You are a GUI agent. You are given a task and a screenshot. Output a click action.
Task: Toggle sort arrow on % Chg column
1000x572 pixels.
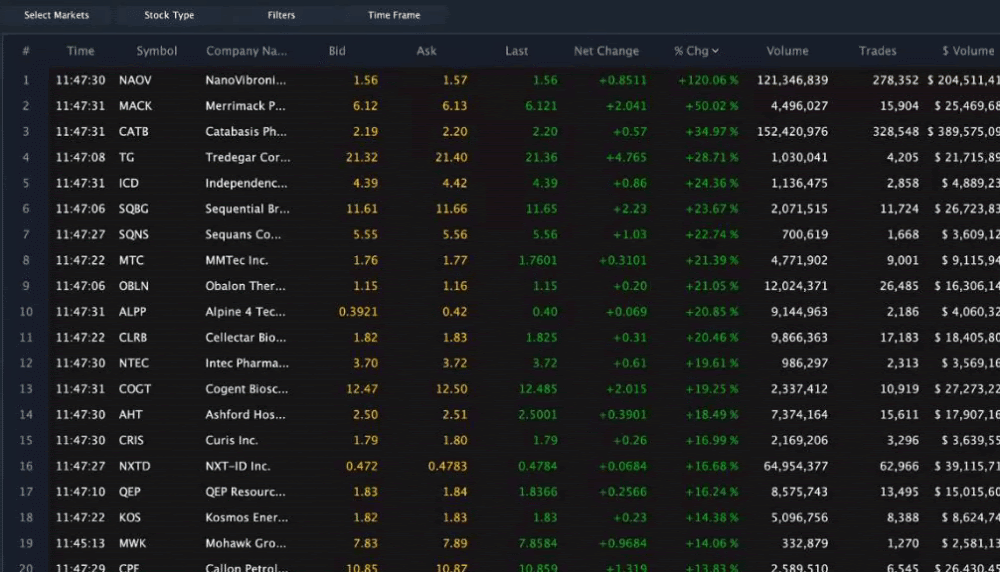[715, 51]
